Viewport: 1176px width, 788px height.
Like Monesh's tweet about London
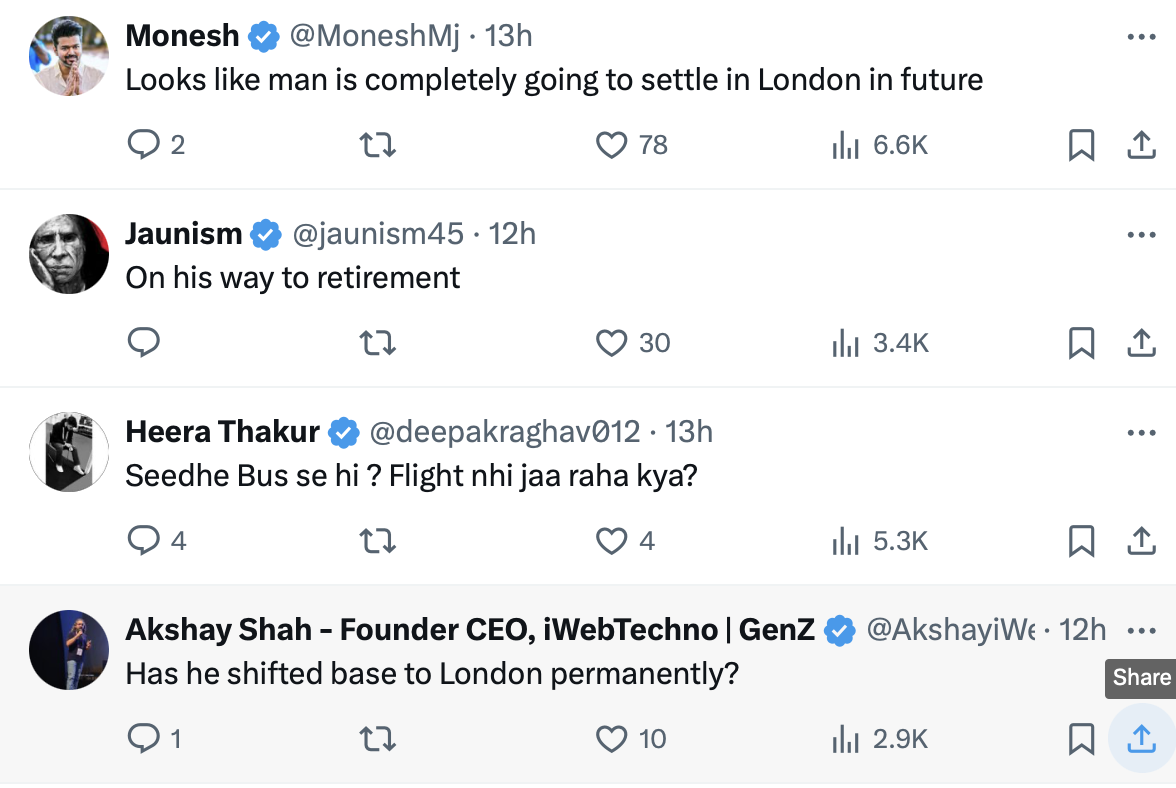611,145
